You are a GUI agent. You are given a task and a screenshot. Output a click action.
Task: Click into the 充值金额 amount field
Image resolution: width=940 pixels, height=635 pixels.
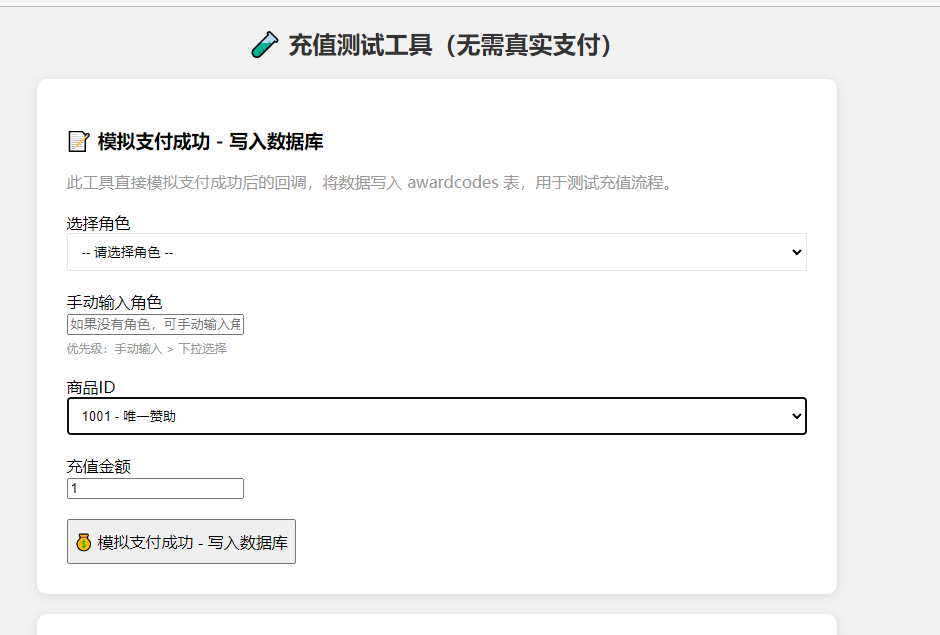pos(155,488)
